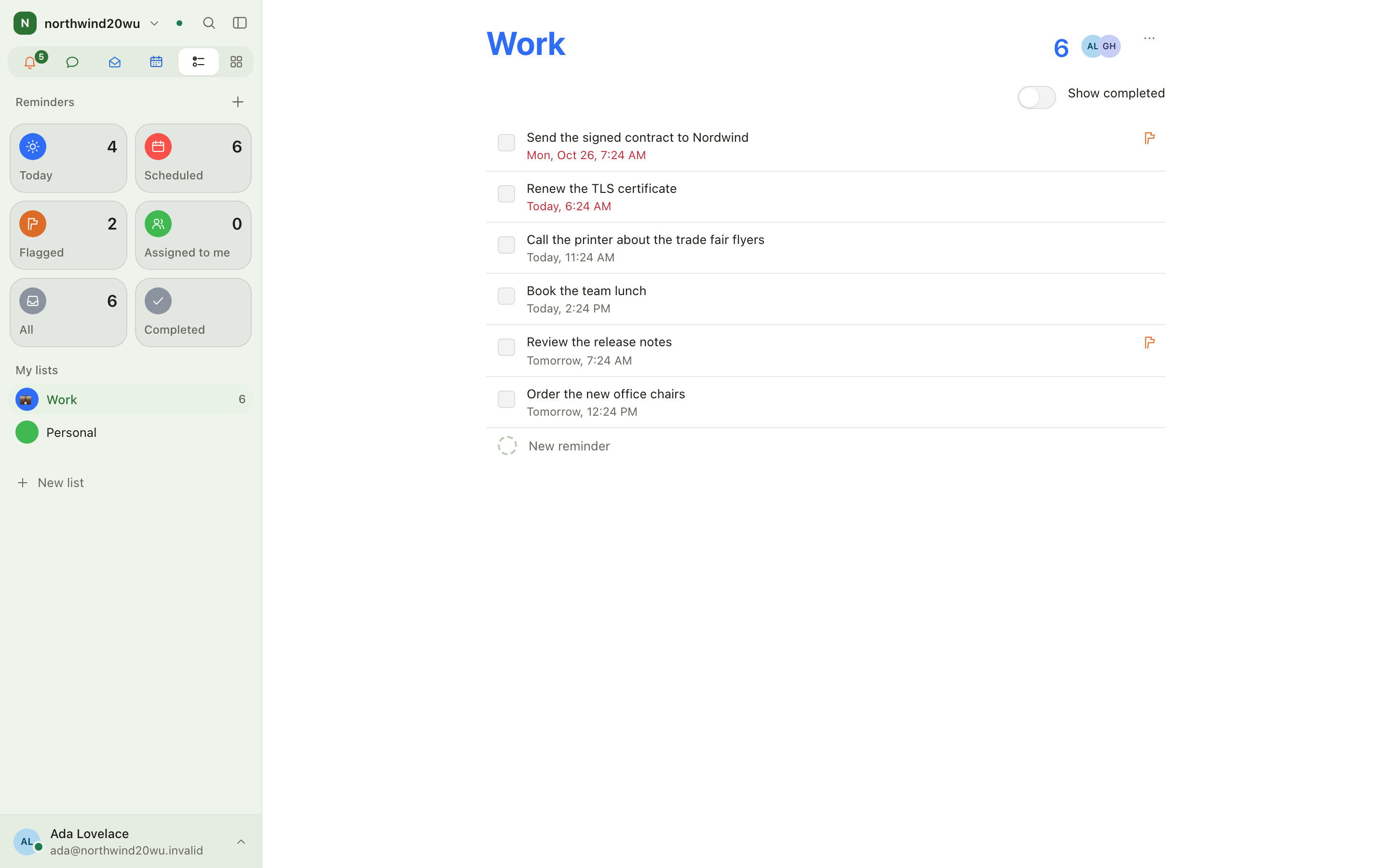Open the three-dot options menu for Work

(x=1149, y=38)
